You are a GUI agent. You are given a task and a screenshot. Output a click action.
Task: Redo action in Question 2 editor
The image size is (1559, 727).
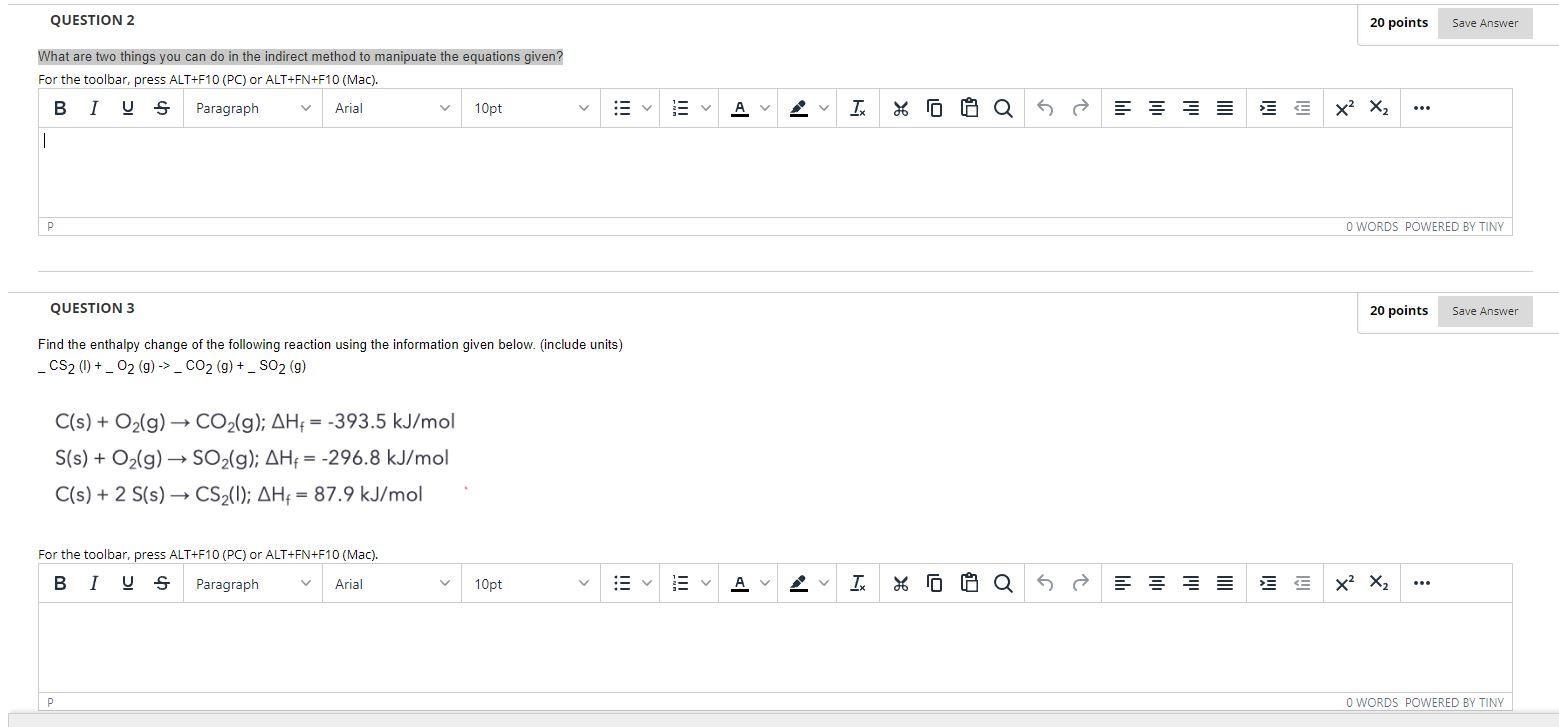1080,108
